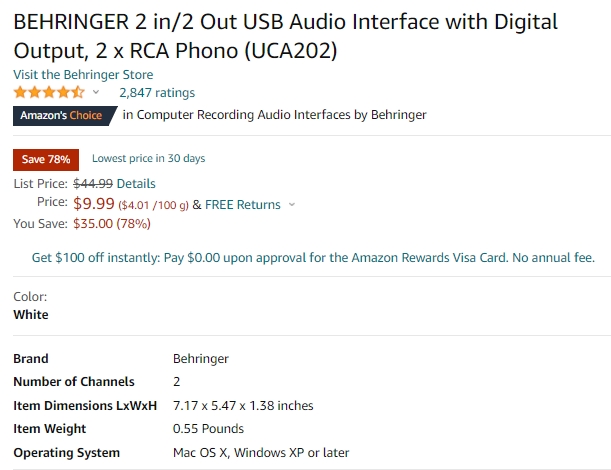This screenshot has height=470, width=611.
Task: Open the FREE Returns link
Action: tap(243, 205)
